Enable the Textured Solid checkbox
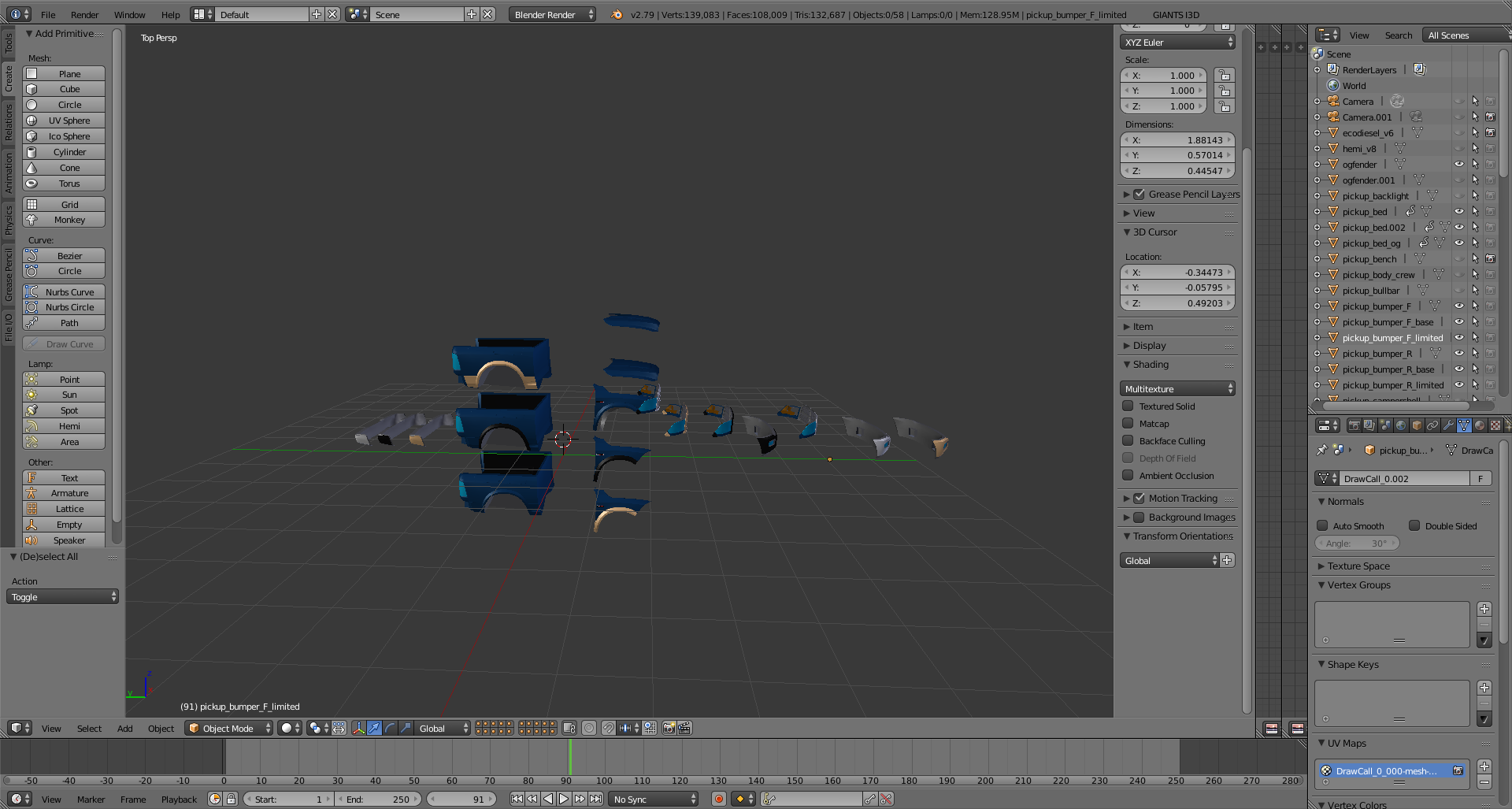 click(x=1128, y=406)
